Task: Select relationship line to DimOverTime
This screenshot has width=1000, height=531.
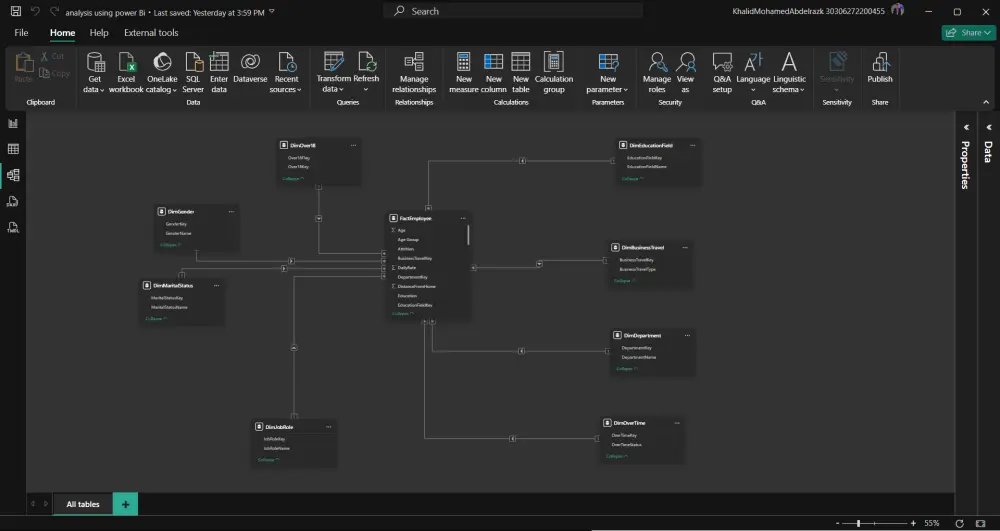Action: [x=513, y=439]
